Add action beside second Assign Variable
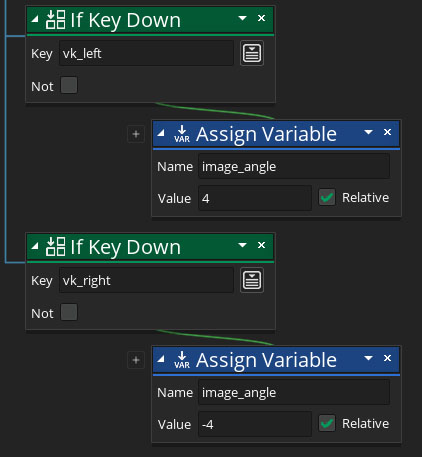The height and width of the screenshot is (457, 422). [x=136, y=360]
